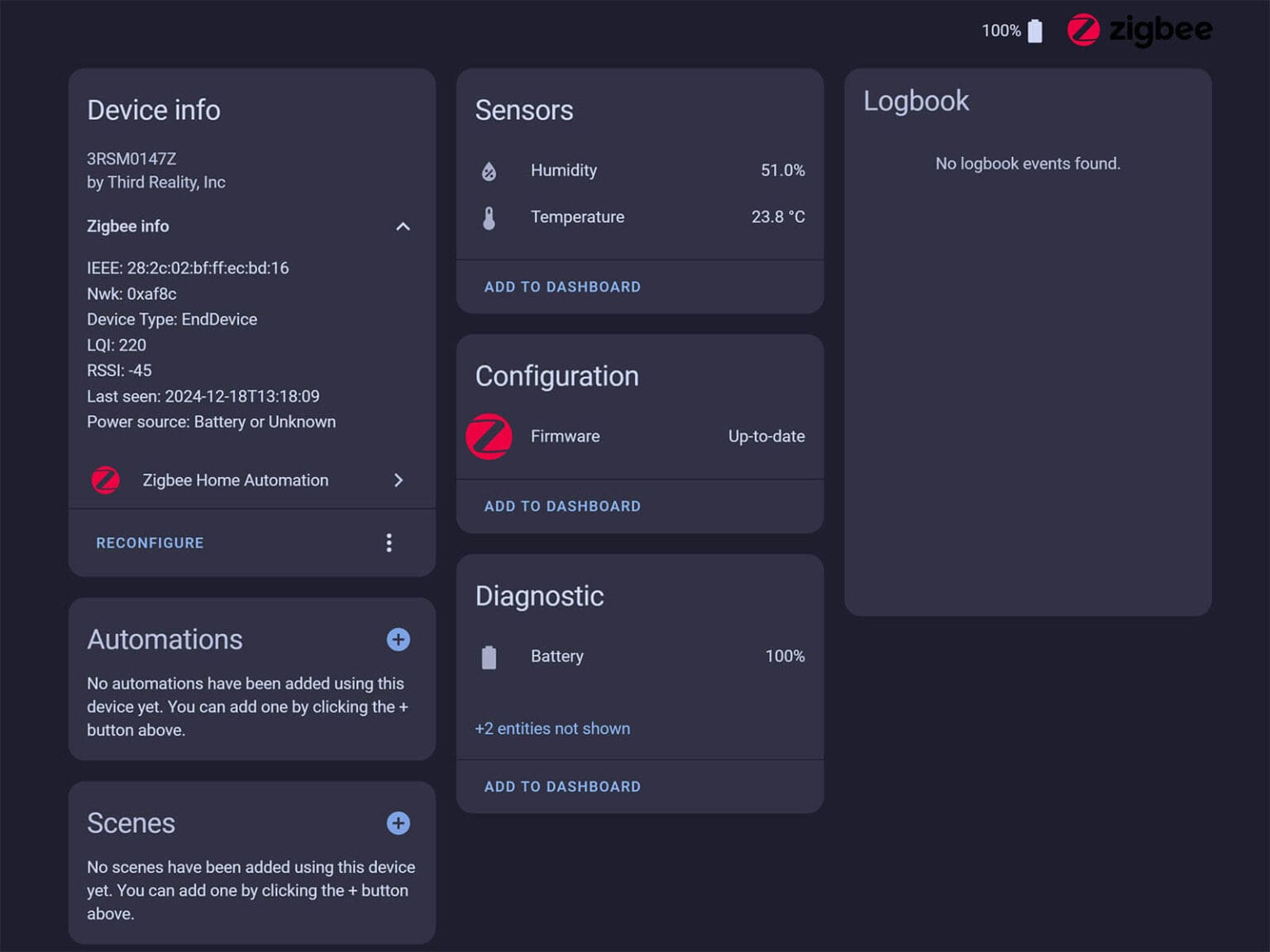Add Configuration card to dashboard
This screenshot has width=1270, height=952.
562,506
